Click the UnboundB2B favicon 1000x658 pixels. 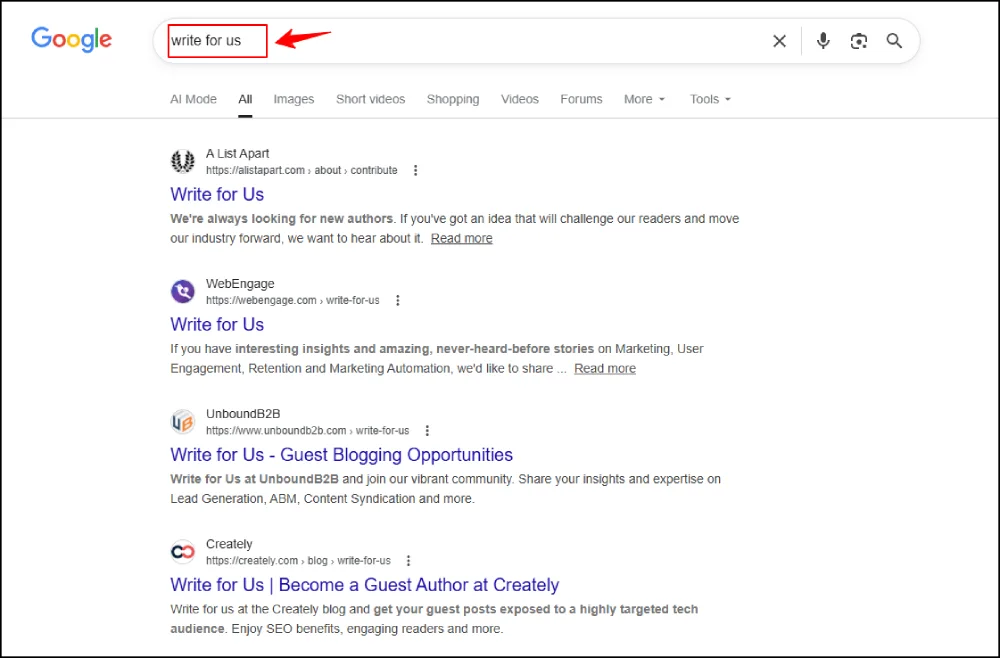coord(183,421)
